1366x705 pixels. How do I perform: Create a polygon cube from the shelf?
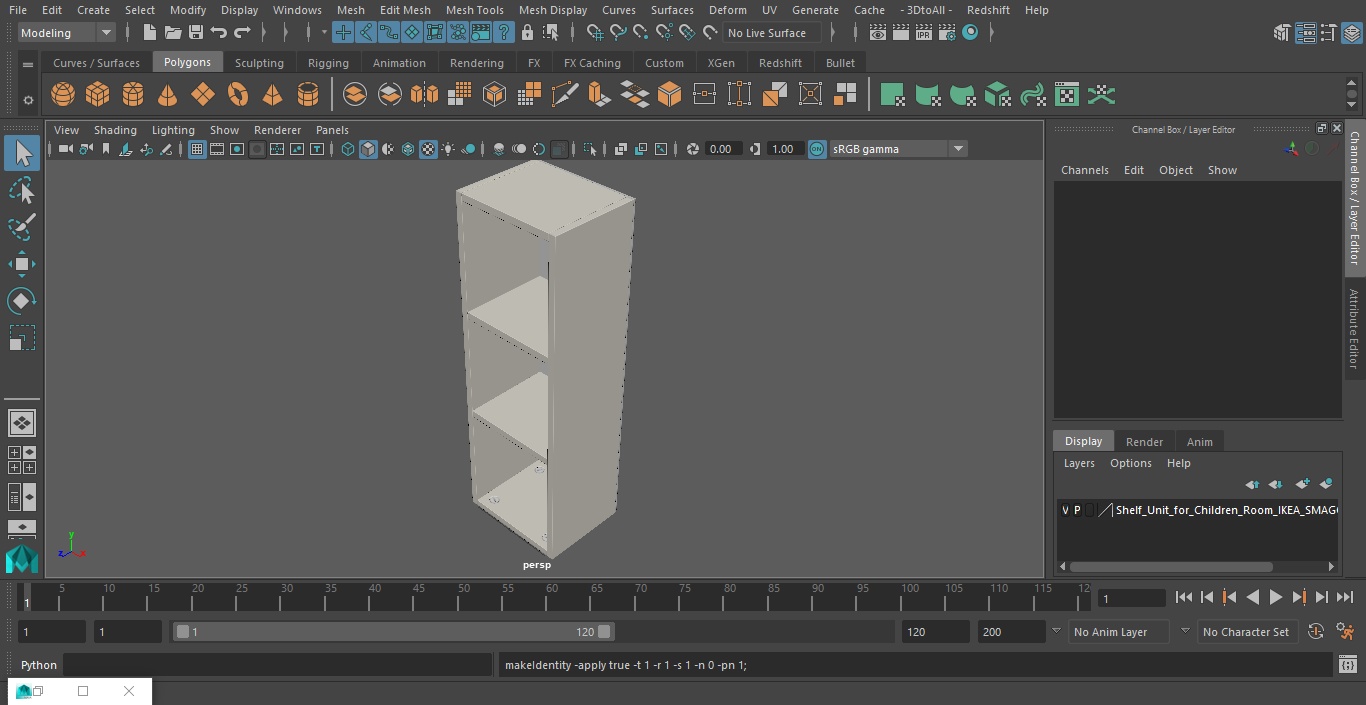[98, 95]
